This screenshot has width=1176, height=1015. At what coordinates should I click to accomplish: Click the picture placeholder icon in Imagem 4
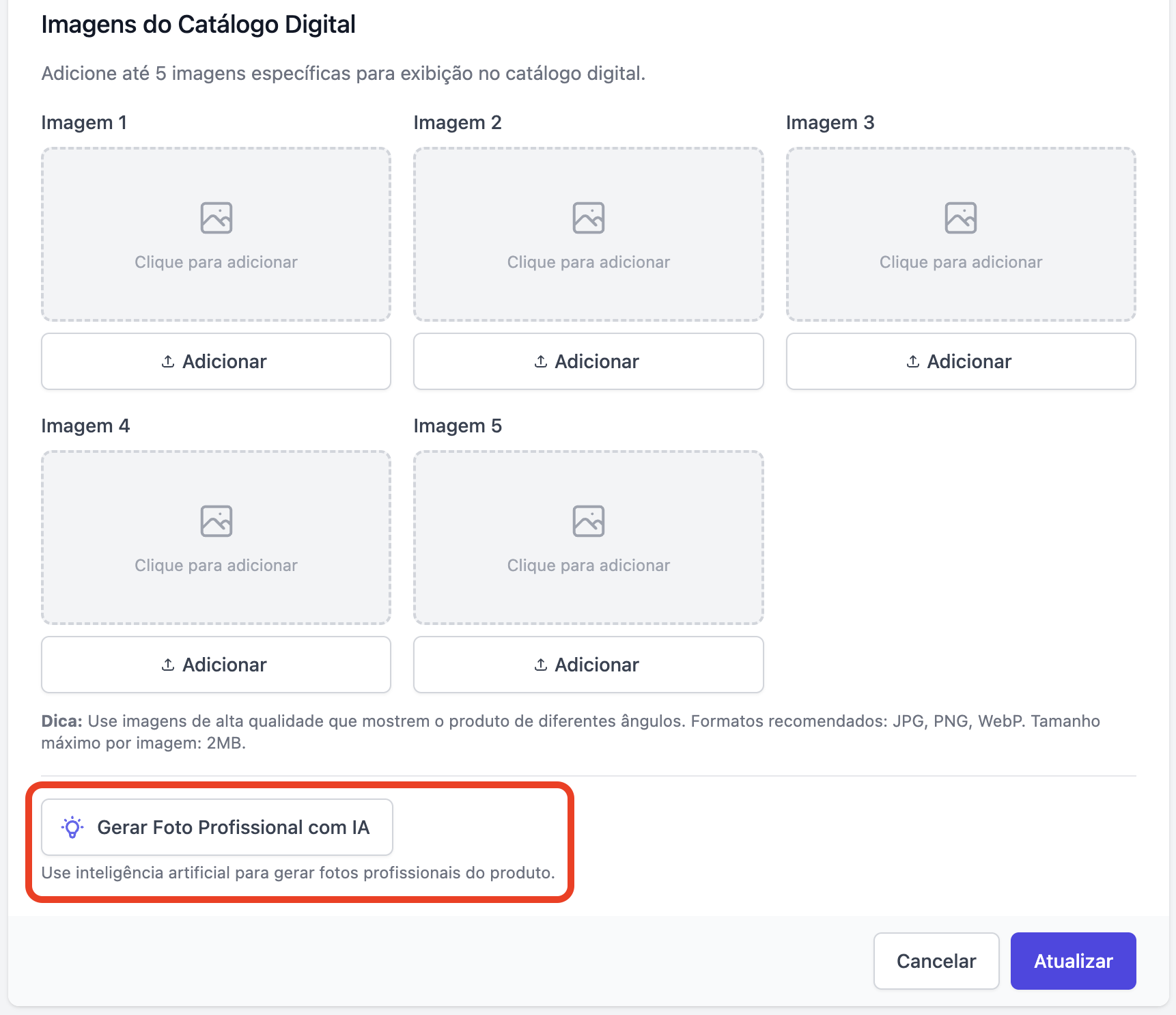[x=216, y=521]
